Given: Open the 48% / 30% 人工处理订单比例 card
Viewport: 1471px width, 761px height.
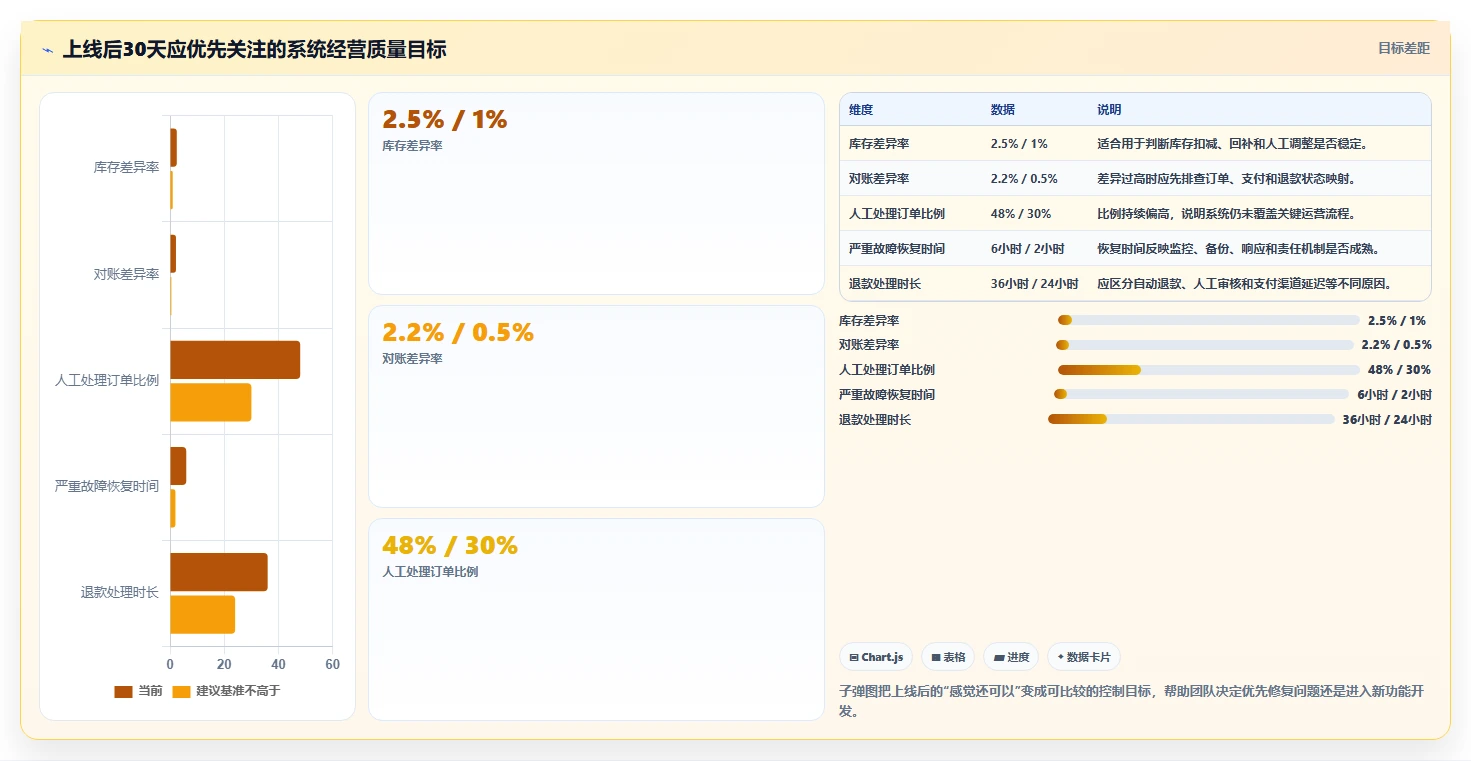Looking at the screenshot, I should 596,619.
